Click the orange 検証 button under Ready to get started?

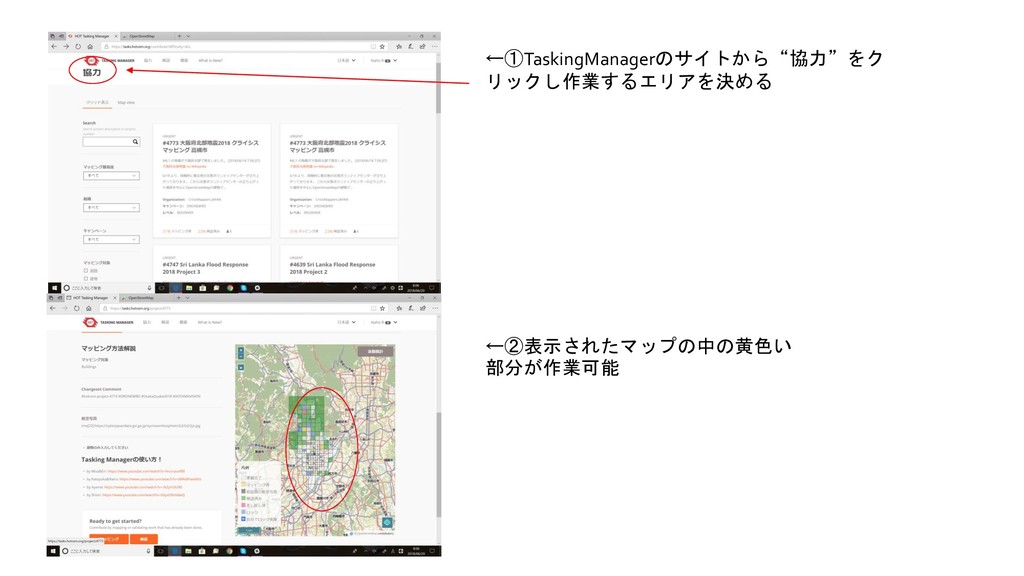(144, 539)
